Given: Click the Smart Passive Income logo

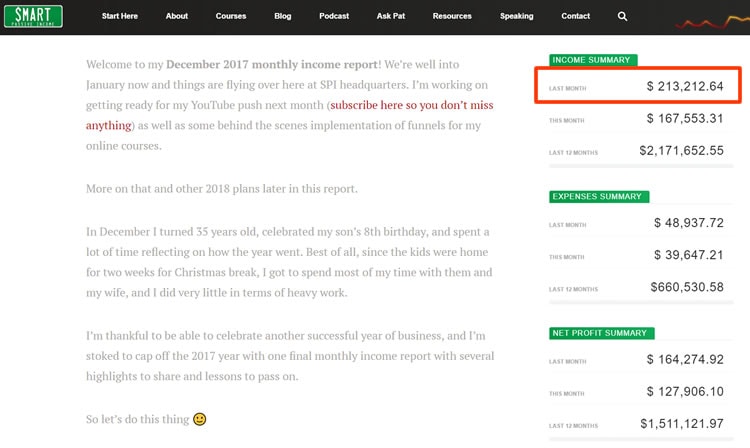Looking at the screenshot, I should [x=33, y=16].
